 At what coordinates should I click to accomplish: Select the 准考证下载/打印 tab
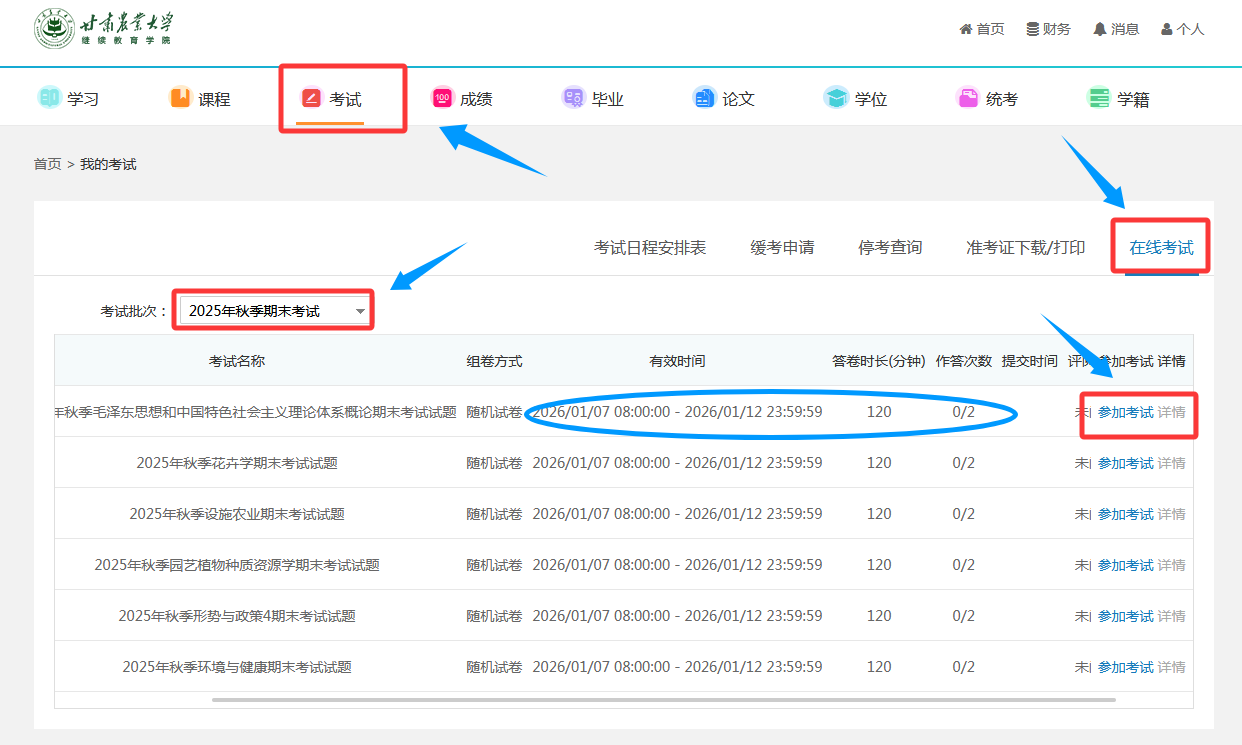[1025, 248]
